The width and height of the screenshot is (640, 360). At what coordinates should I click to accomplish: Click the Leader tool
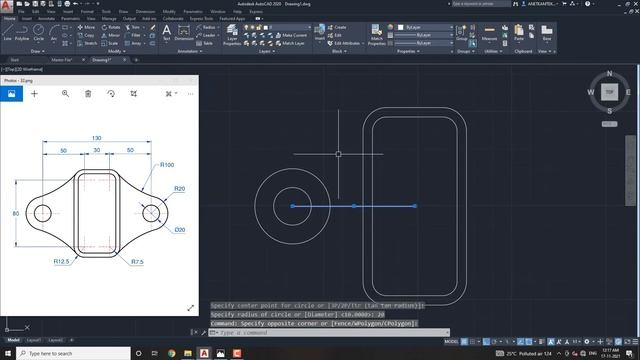206,36
